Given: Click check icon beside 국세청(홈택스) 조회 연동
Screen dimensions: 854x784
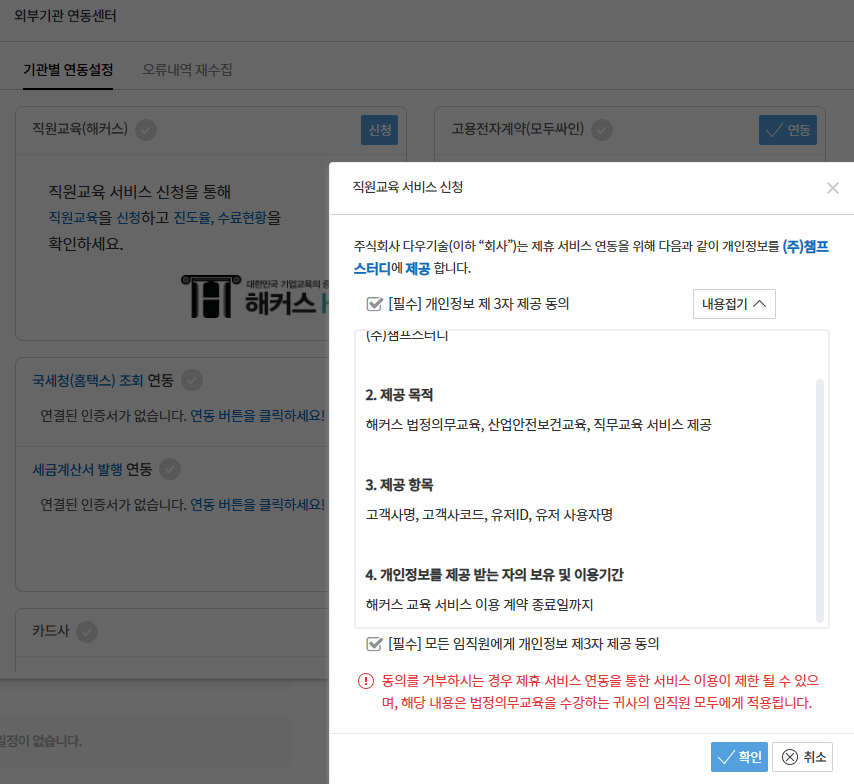Looking at the screenshot, I should tap(192, 380).
